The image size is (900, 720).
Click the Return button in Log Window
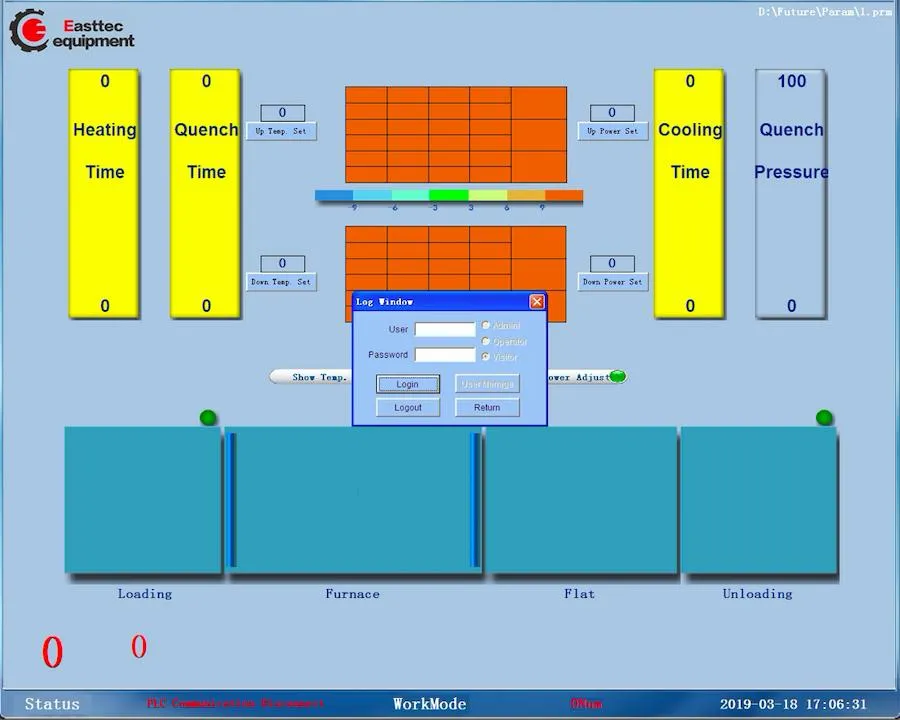[487, 408]
